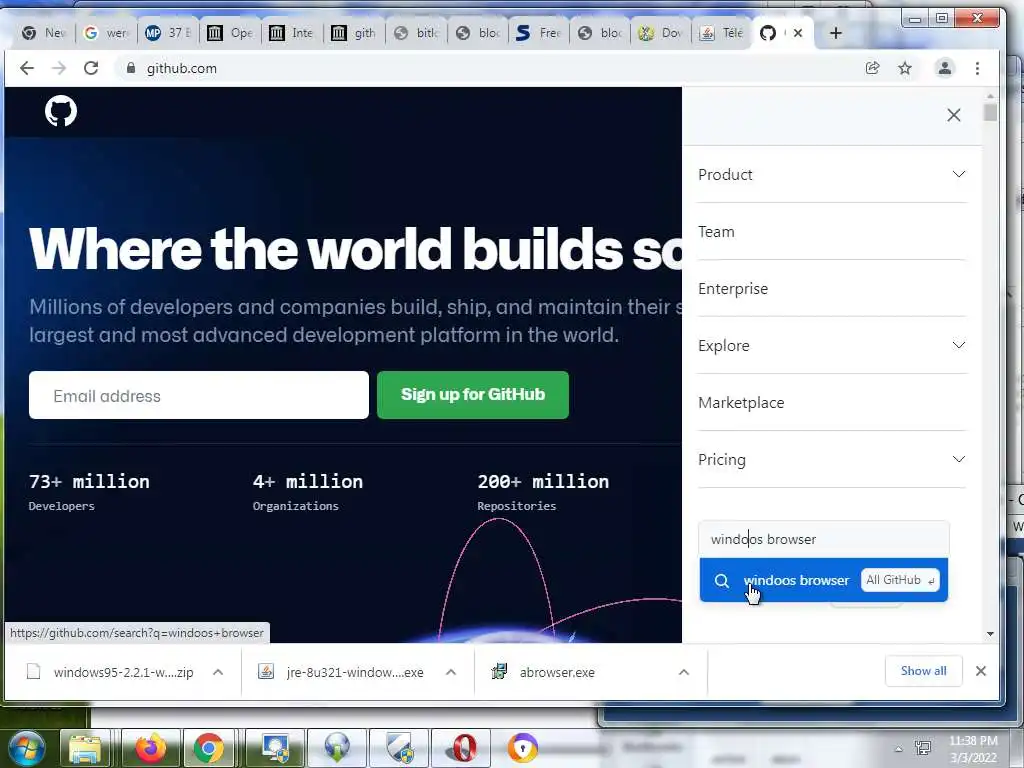Go back to the previous page
1024x768 pixels.
point(27,68)
